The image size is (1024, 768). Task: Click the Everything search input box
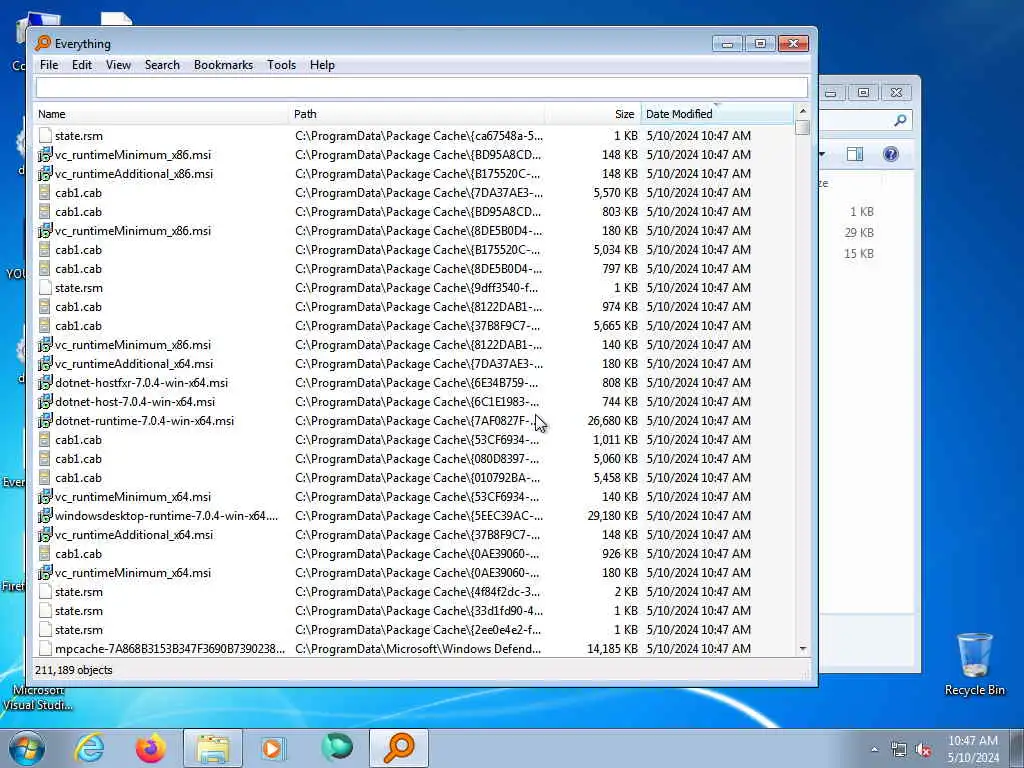[x=422, y=88]
